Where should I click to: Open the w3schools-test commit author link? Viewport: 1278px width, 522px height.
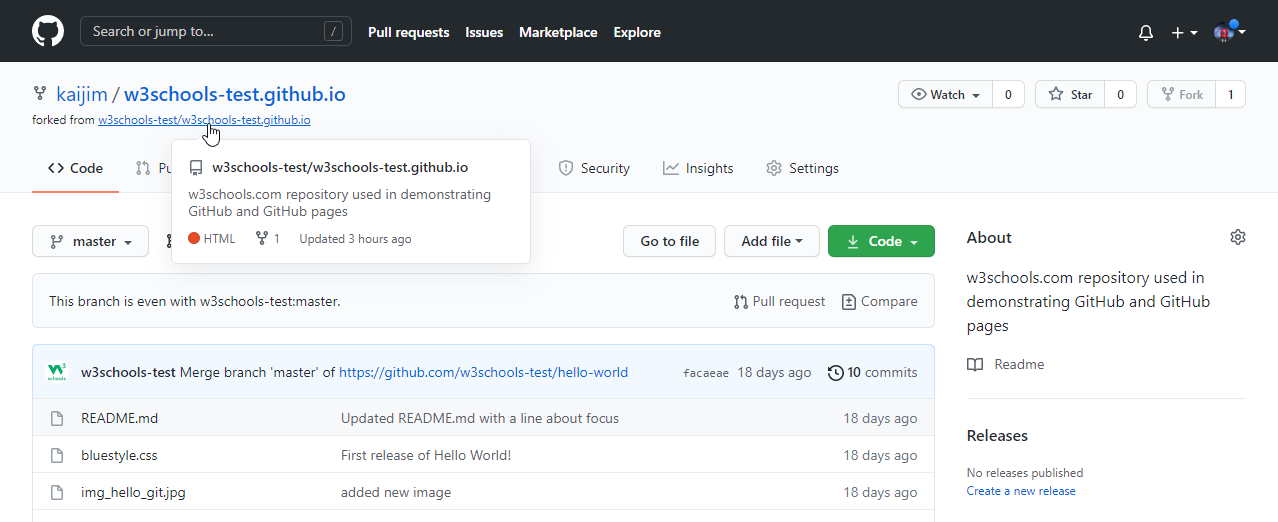(x=128, y=372)
